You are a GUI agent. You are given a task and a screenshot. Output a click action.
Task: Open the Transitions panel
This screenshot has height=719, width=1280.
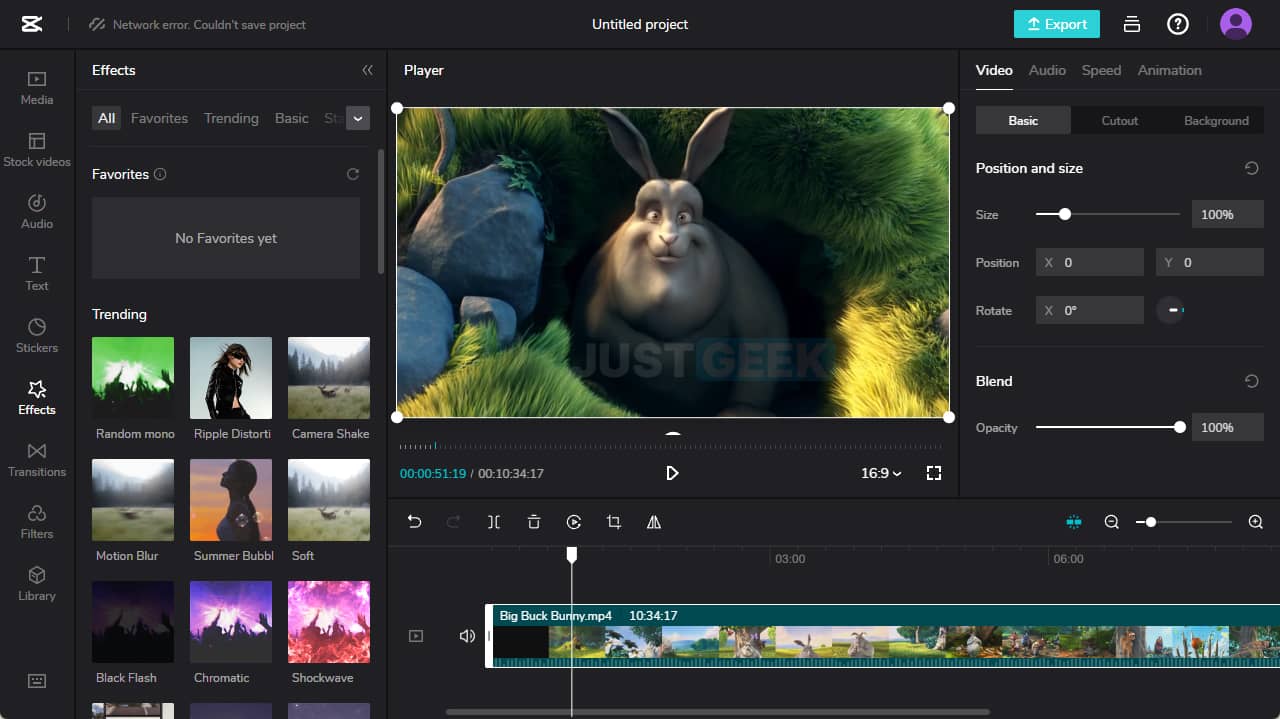(37, 460)
